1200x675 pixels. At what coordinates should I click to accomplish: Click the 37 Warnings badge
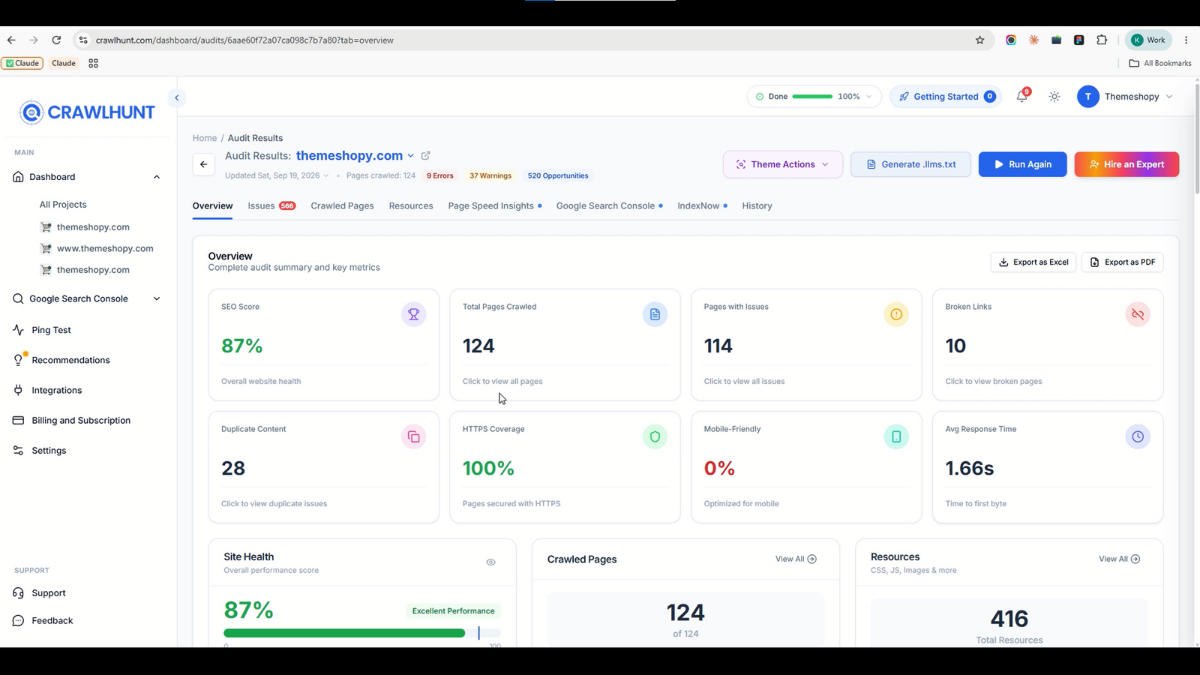pyautogui.click(x=490, y=176)
